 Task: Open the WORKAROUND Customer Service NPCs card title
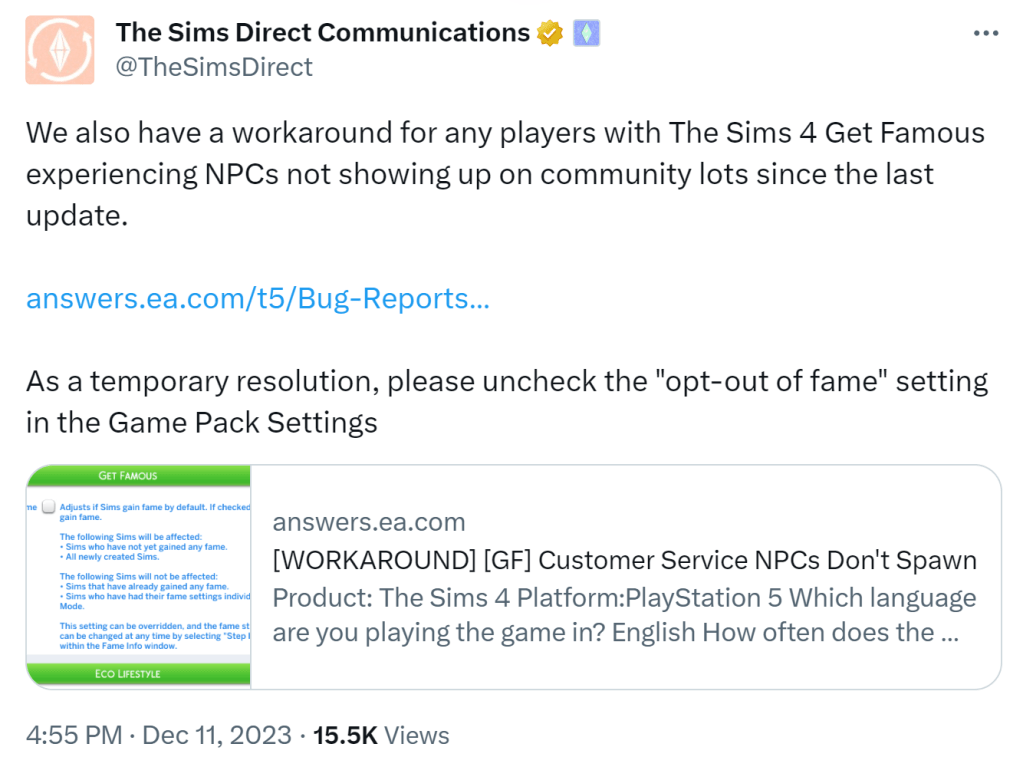coord(624,560)
